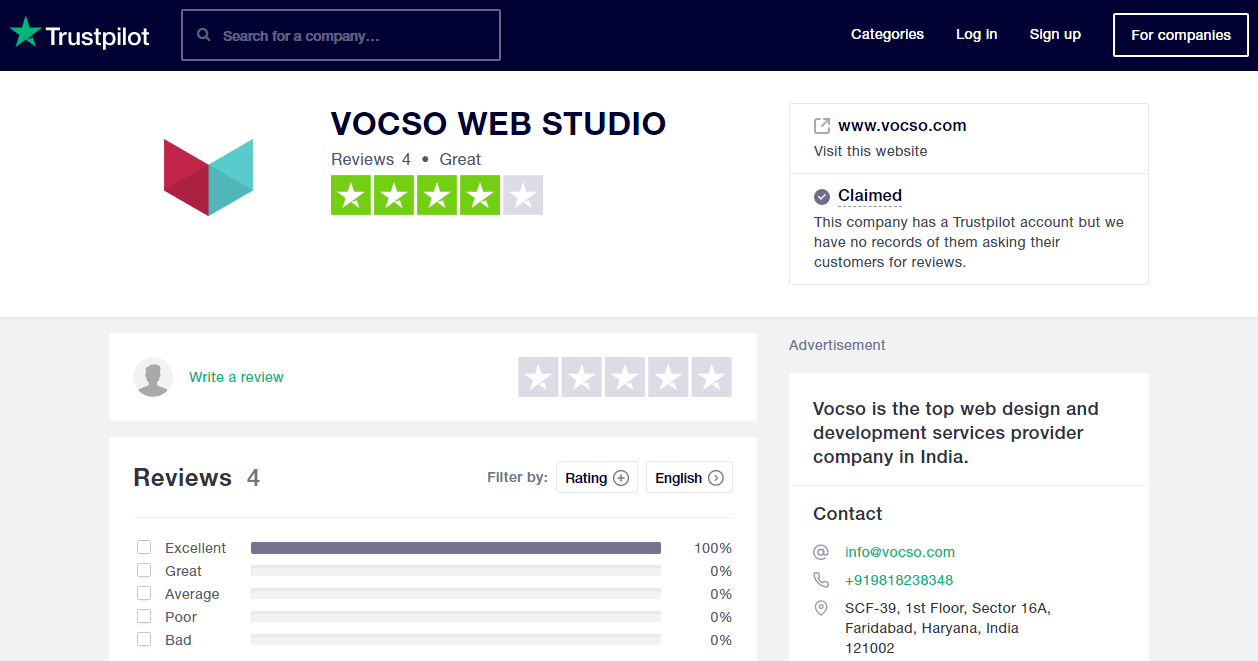Viewport: 1258px width, 661px height.
Task: Click the location pin icon in Contact
Action: tap(821, 608)
